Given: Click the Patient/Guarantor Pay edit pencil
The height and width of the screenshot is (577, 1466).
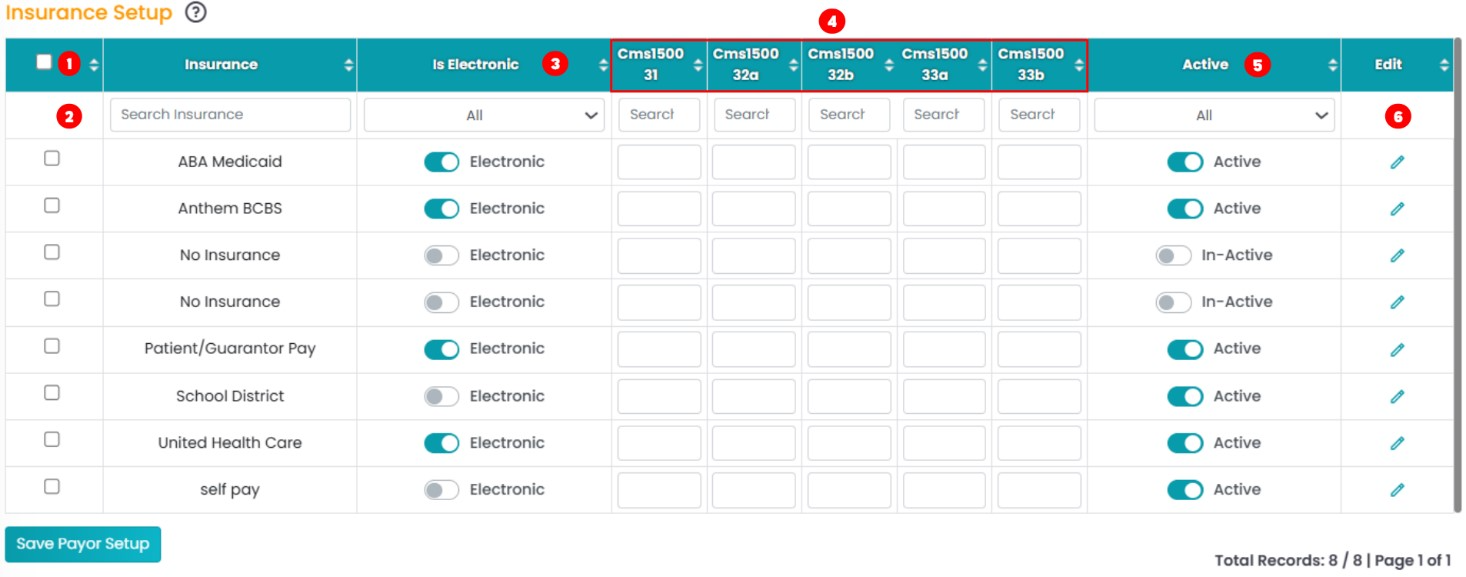Looking at the screenshot, I should (1397, 349).
